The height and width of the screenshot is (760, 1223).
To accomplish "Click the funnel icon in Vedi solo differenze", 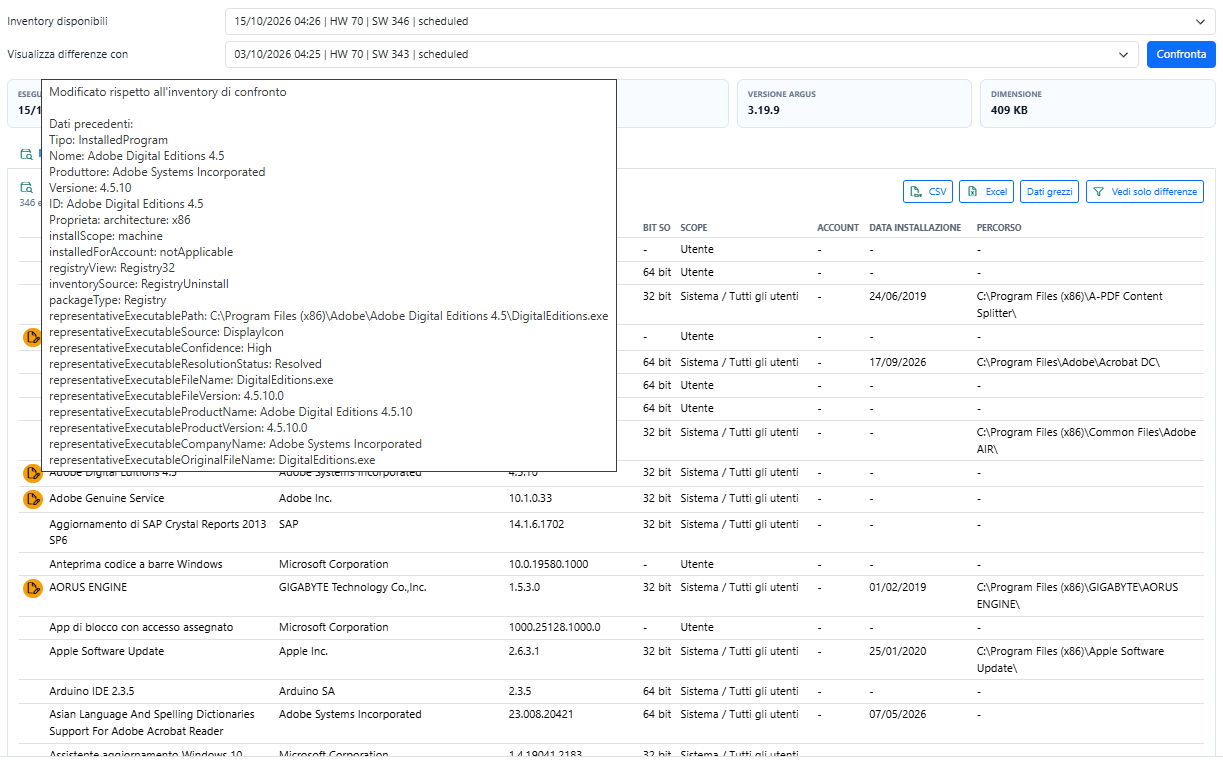I will point(1098,191).
